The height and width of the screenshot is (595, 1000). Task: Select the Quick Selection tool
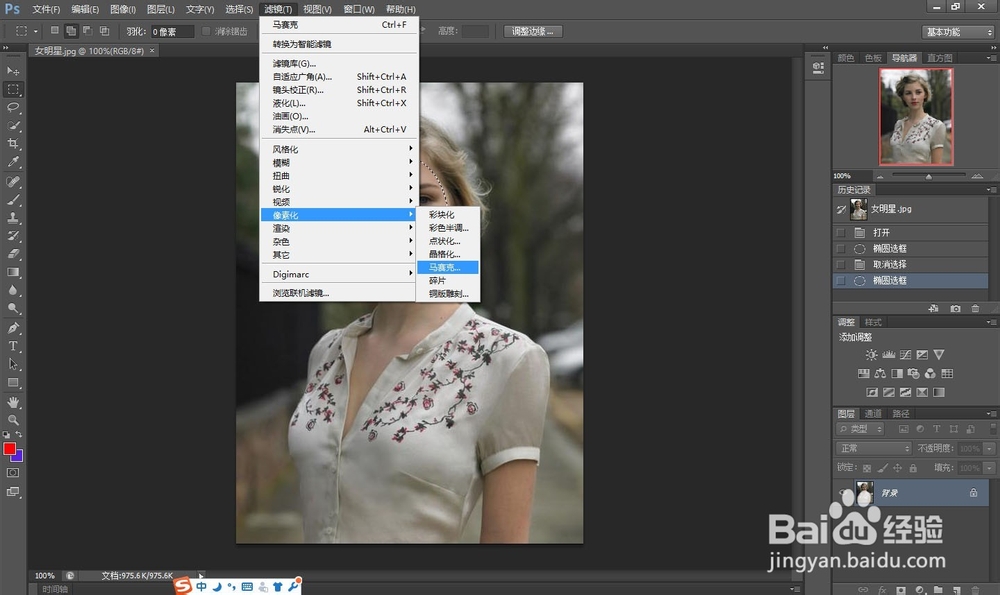coord(13,126)
